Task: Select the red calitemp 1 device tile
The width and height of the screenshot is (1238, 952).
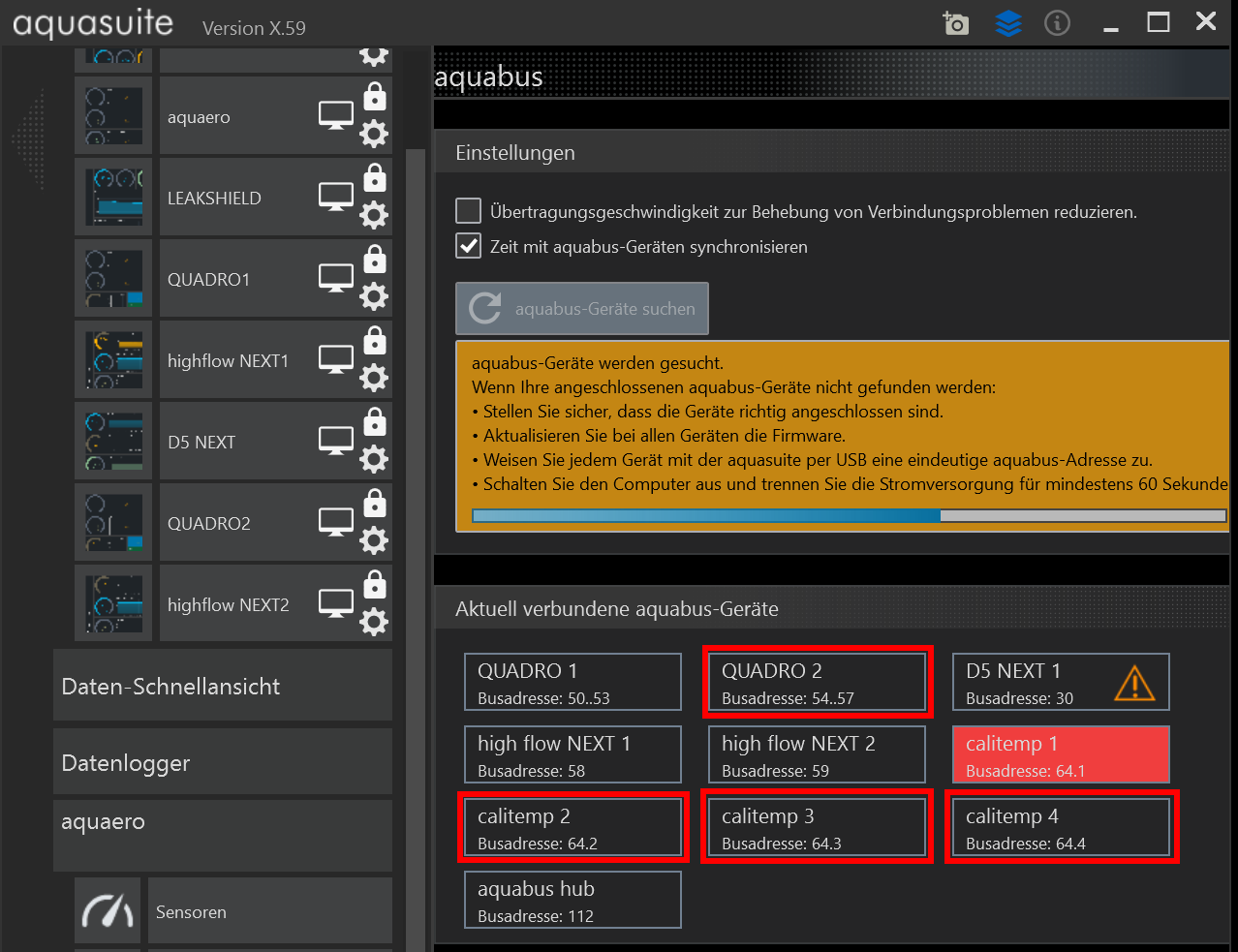Action: (x=1061, y=754)
